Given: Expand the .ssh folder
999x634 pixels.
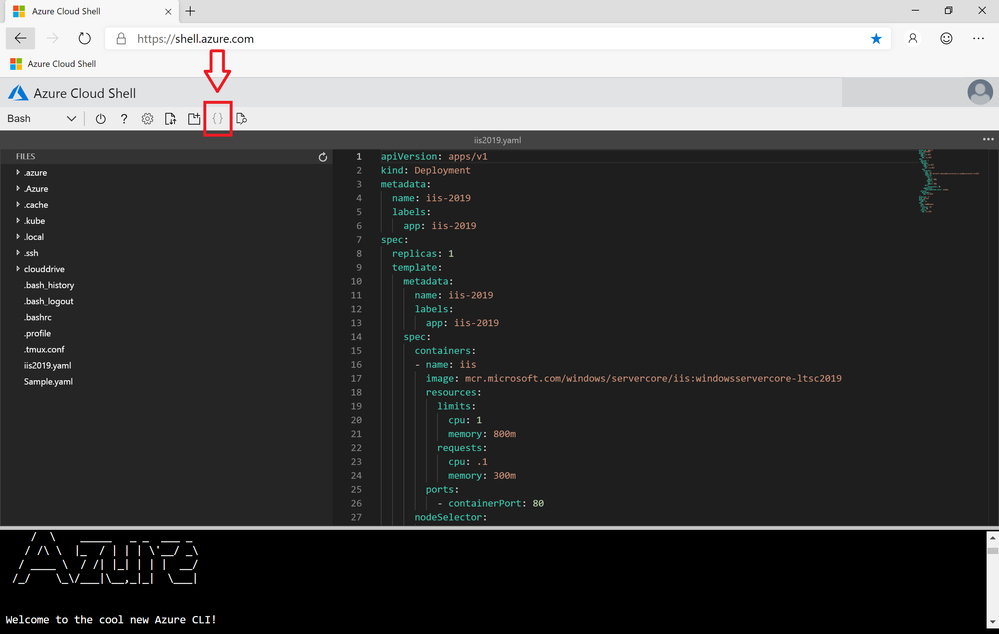Looking at the screenshot, I should [18, 253].
